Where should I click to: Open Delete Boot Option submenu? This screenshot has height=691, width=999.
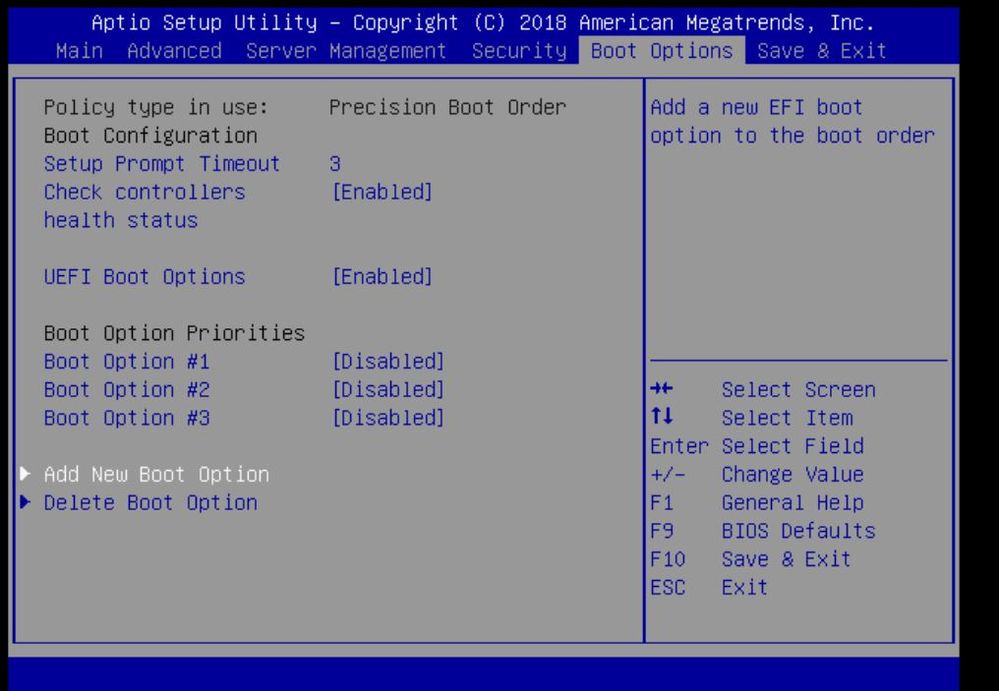coord(150,502)
